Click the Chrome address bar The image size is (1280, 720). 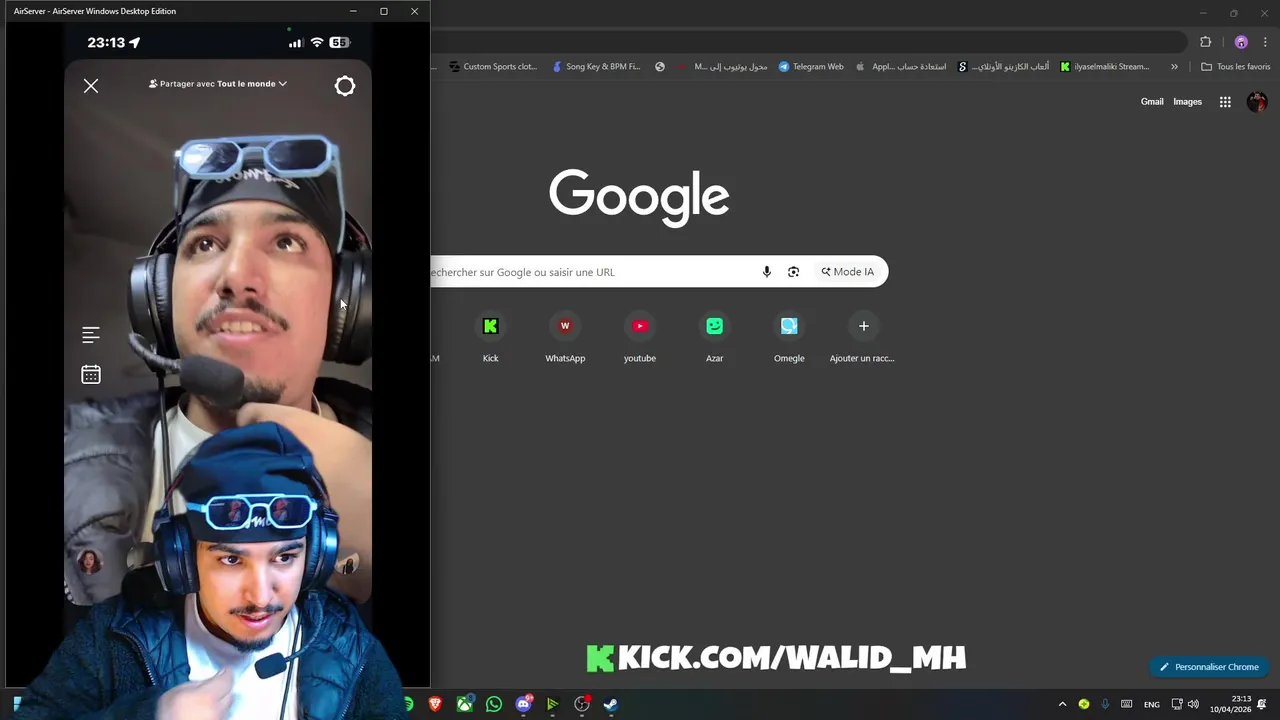coord(810,42)
